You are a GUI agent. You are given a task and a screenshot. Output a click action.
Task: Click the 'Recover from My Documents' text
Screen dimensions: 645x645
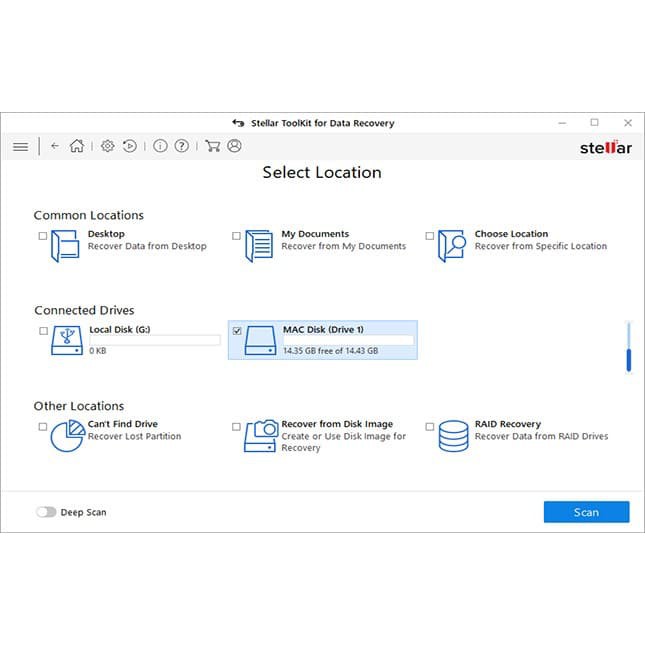(343, 246)
